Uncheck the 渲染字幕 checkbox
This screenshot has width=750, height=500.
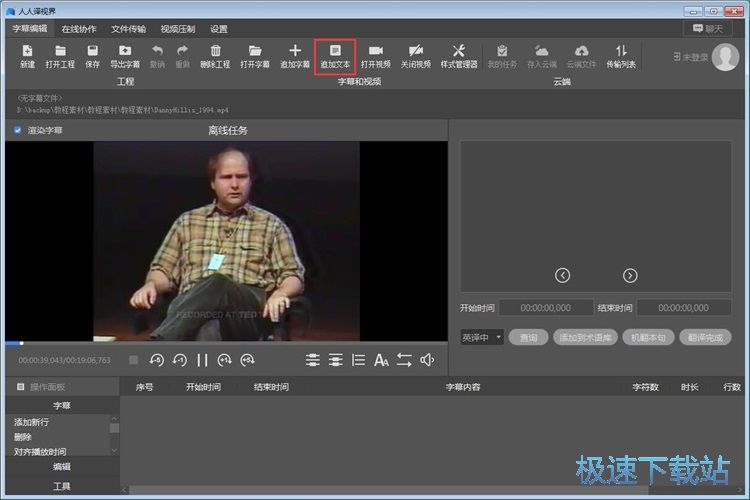pos(18,130)
